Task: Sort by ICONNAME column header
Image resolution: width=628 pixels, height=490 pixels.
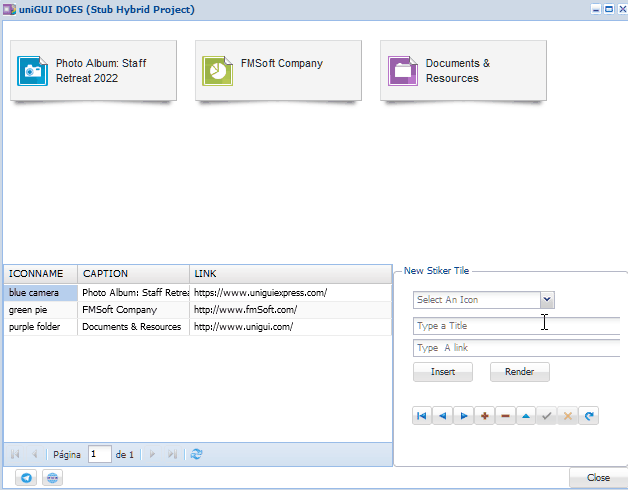Action: [40, 274]
